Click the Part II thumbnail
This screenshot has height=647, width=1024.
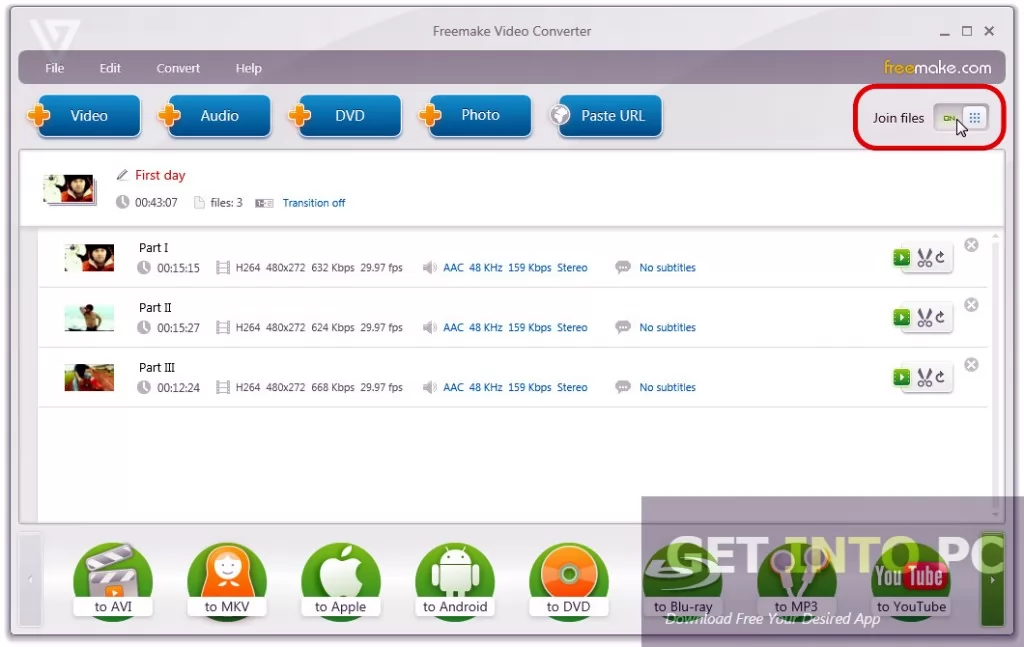[89, 318]
